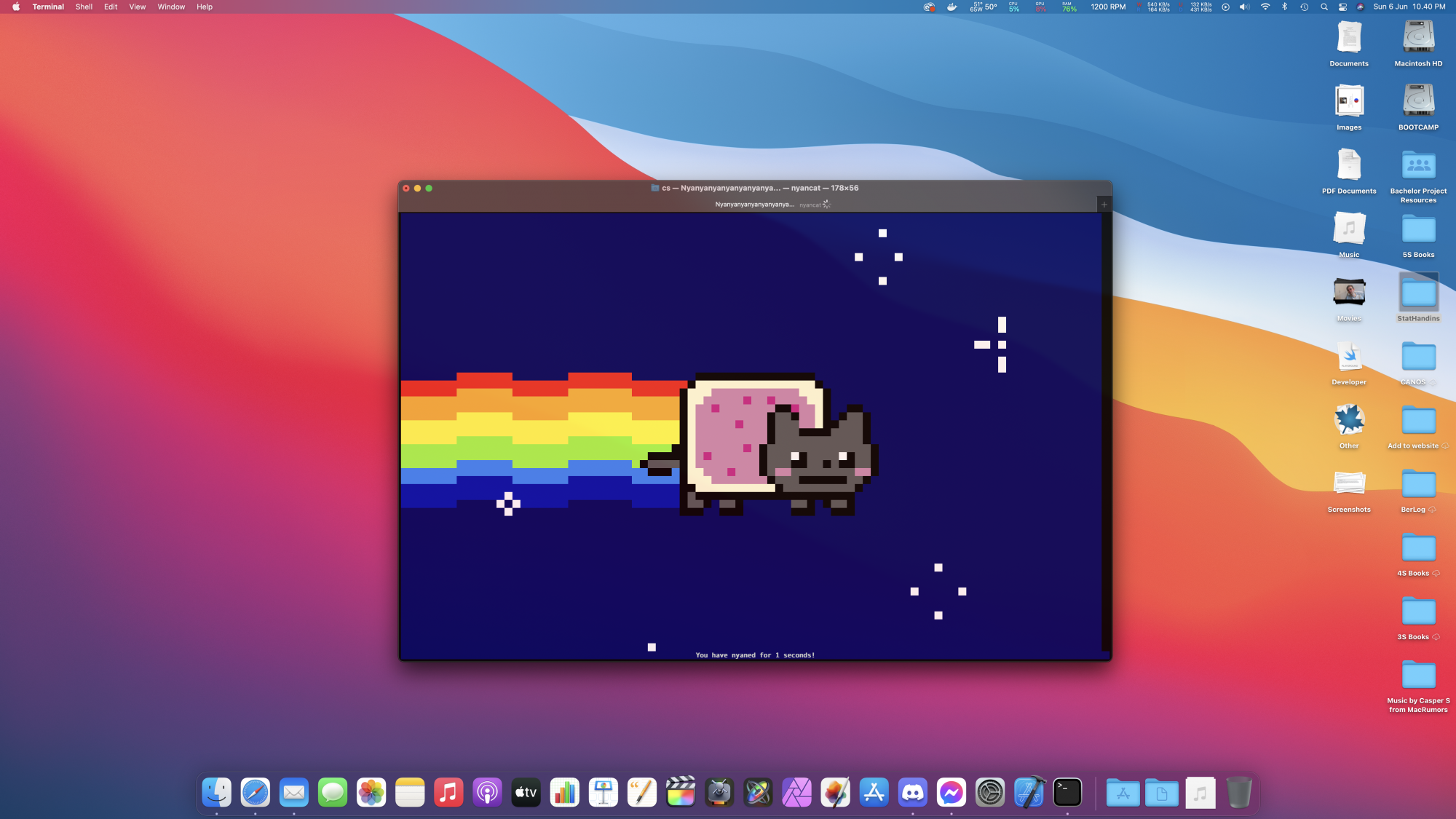
Task: Open the View menu
Action: point(138,7)
